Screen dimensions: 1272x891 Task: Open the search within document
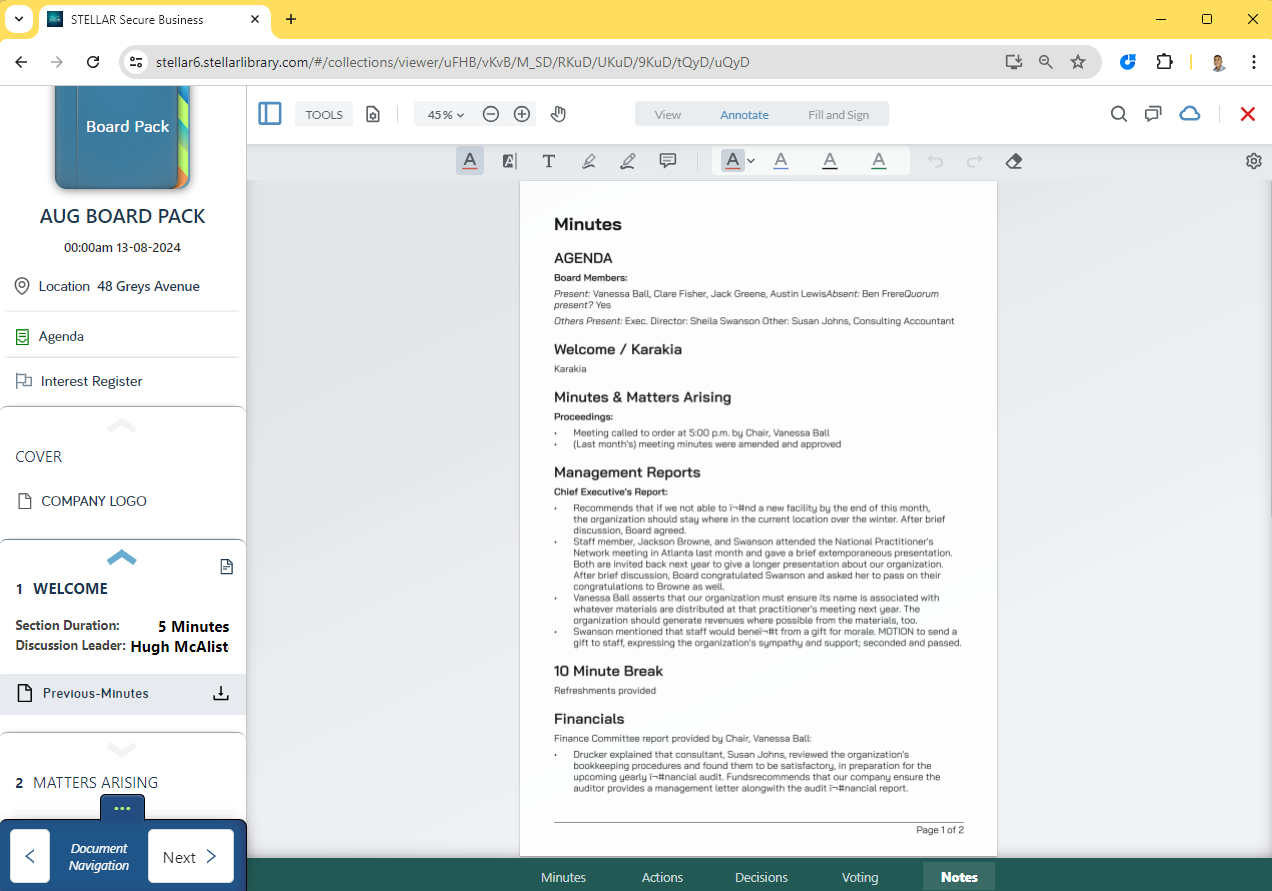(1118, 114)
